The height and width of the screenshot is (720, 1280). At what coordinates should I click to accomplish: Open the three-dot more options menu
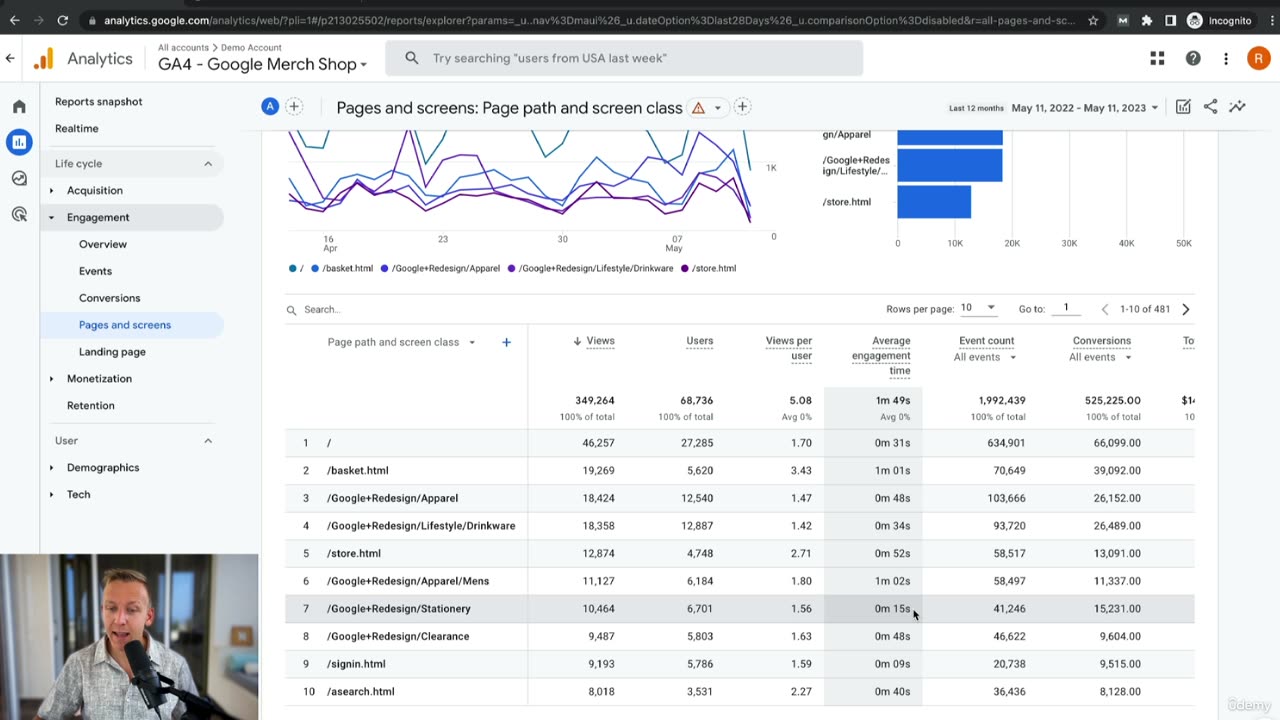1226,59
